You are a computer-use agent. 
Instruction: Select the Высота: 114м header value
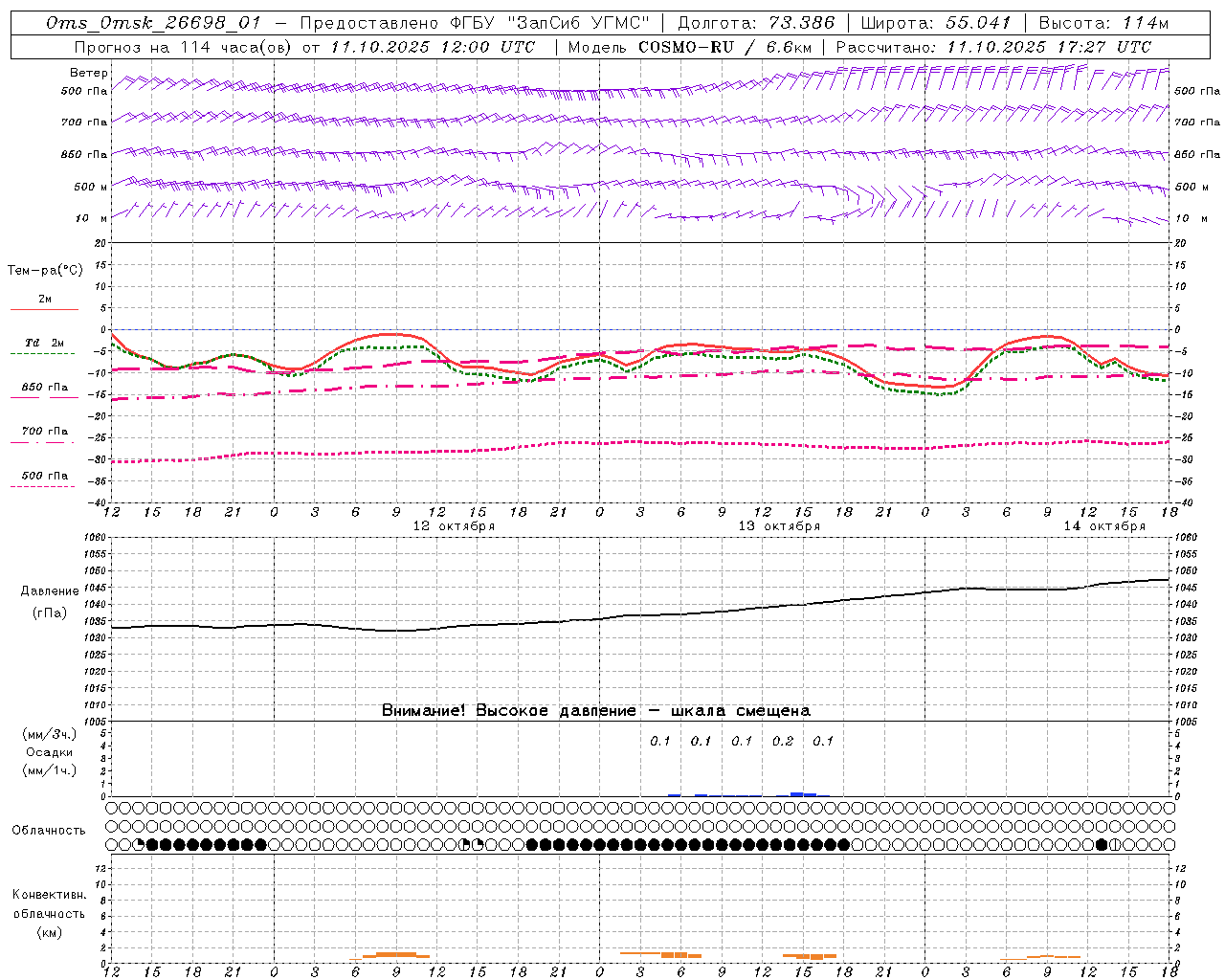[1103, 23]
